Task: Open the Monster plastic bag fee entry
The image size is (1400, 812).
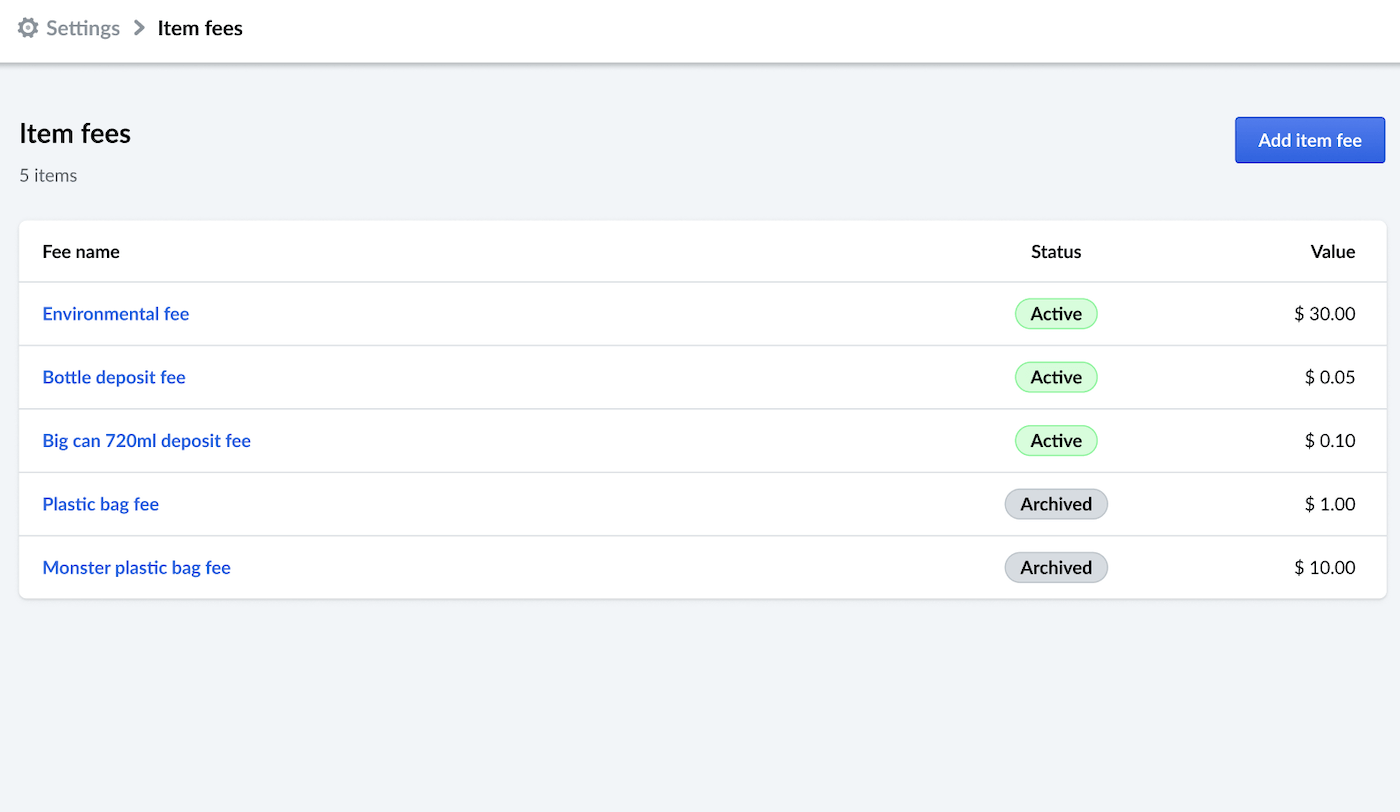Action: (x=136, y=568)
